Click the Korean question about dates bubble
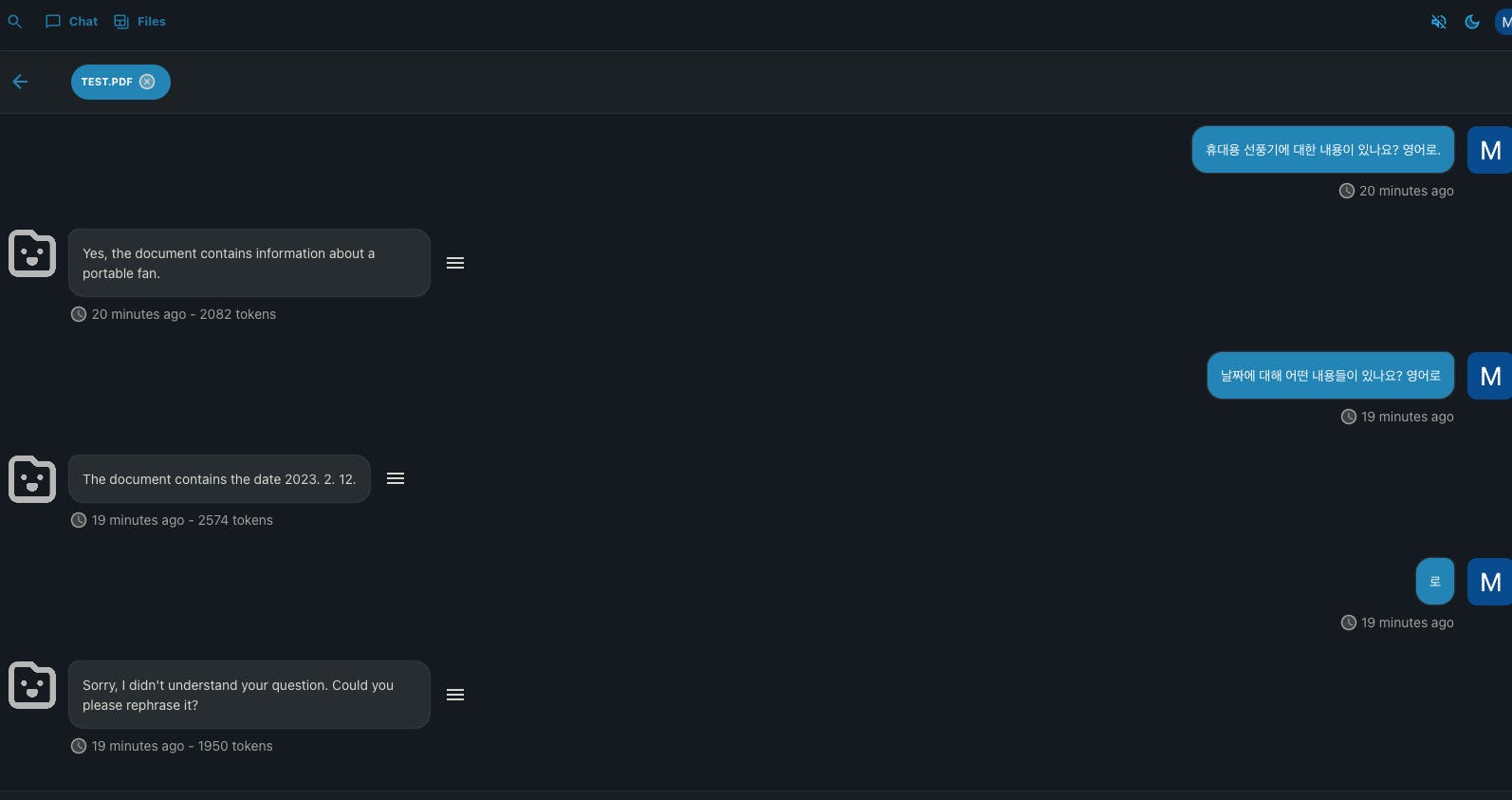This screenshot has width=1512, height=800. [1331, 375]
